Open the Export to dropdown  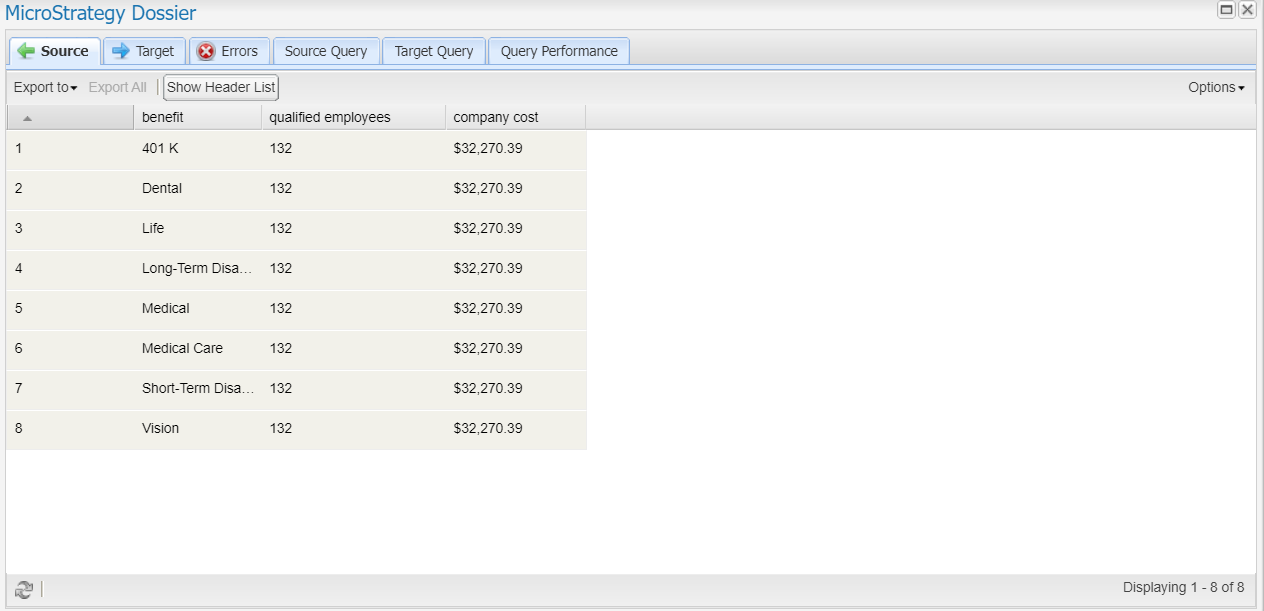[45, 88]
